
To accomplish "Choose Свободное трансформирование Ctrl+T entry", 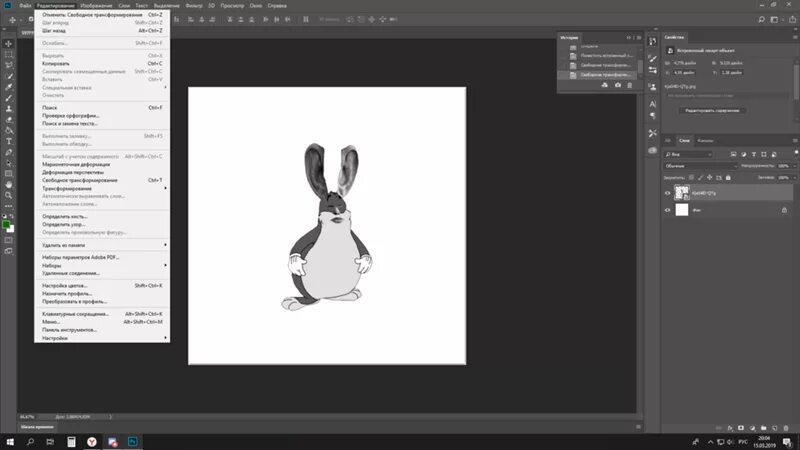I will click(x=102, y=180).
